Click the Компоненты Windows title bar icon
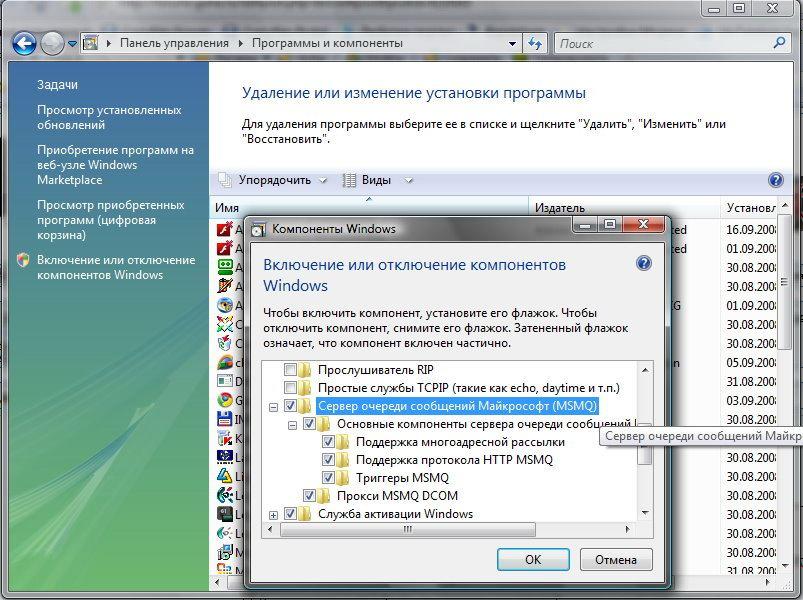 [259, 228]
